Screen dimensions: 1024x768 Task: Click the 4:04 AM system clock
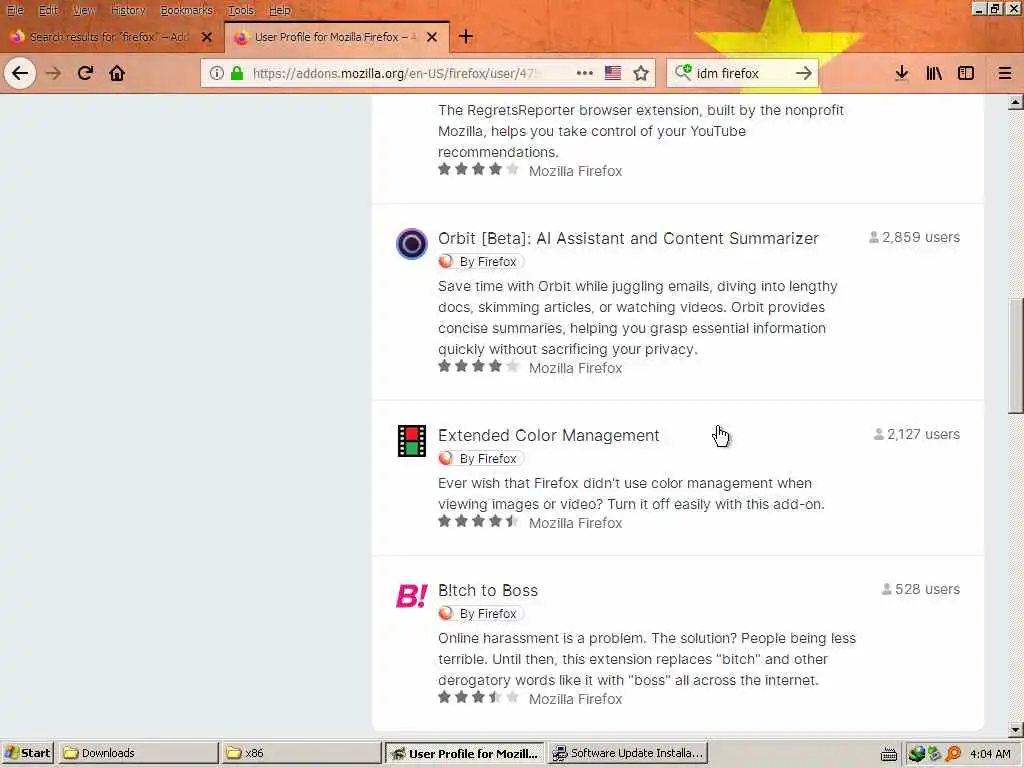(x=990, y=754)
